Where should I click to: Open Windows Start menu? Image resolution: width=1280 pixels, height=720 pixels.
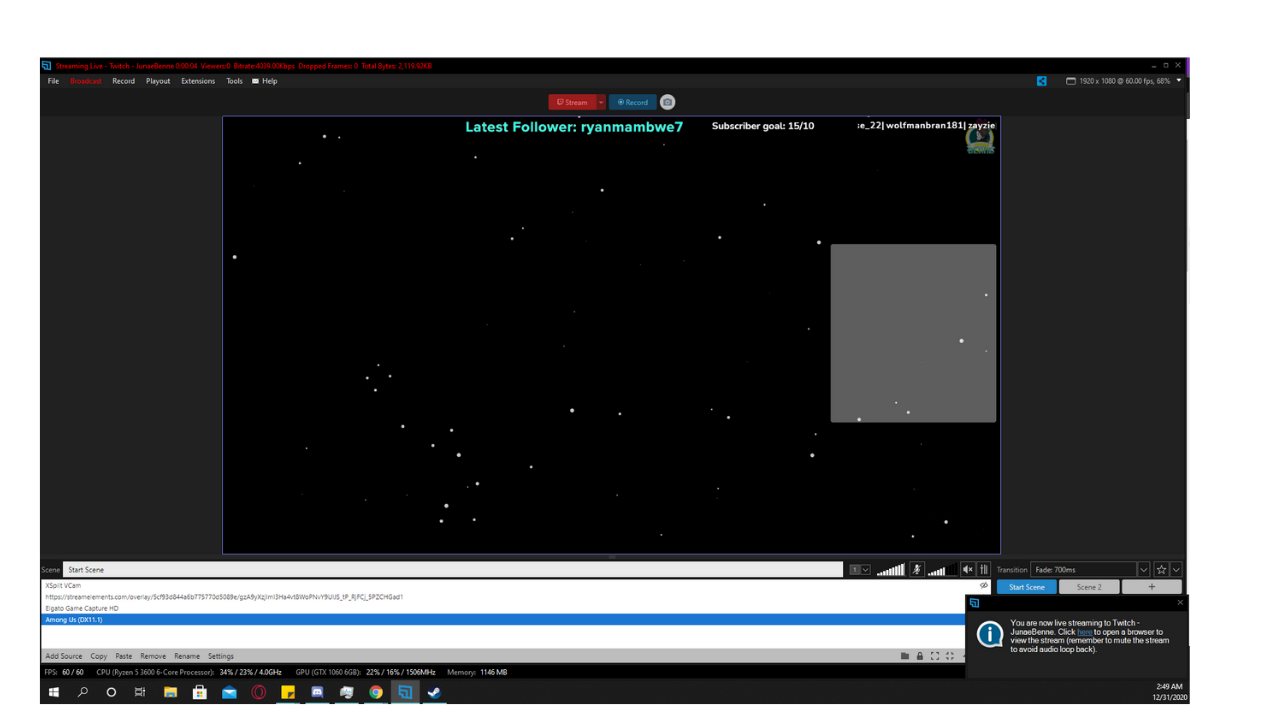pos(54,692)
